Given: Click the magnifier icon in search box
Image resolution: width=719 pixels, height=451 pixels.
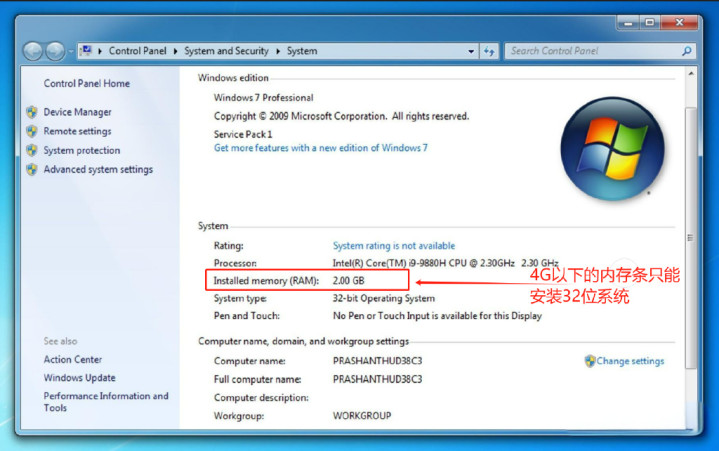Looking at the screenshot, I should [x=686, y=51].
